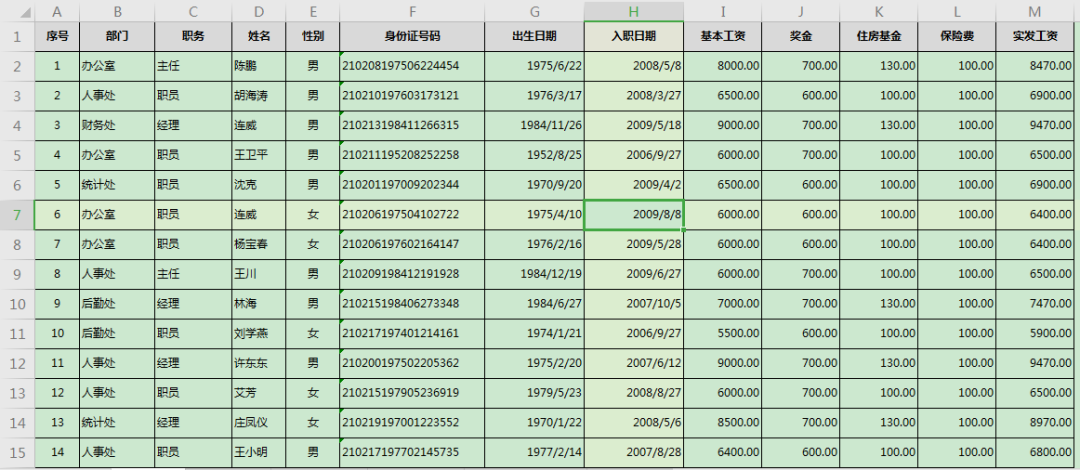Click the 保险费 header cell
The width and height of the screenshot is (1080, 470).
957,37
